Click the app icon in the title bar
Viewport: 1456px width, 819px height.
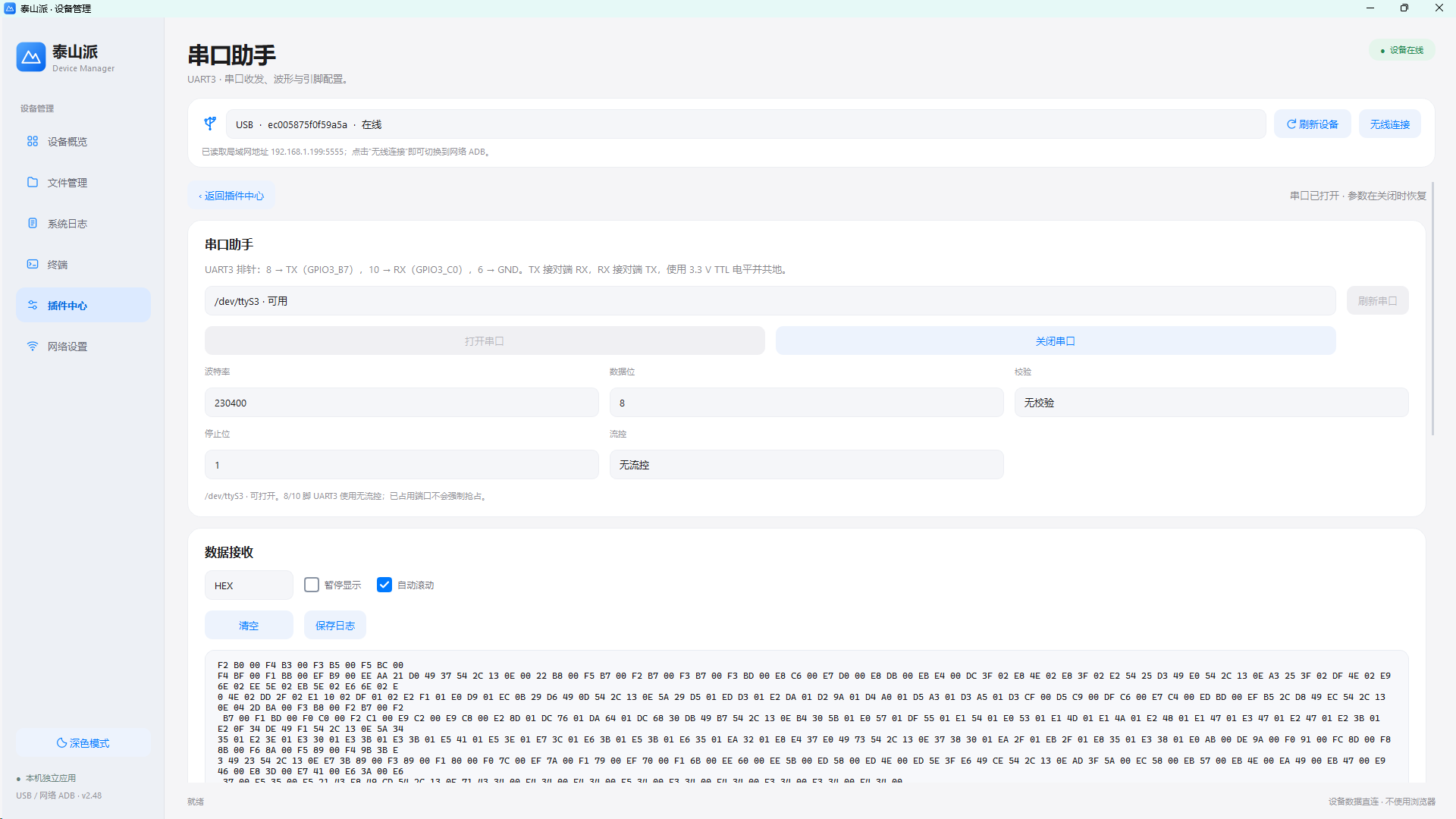10,8
